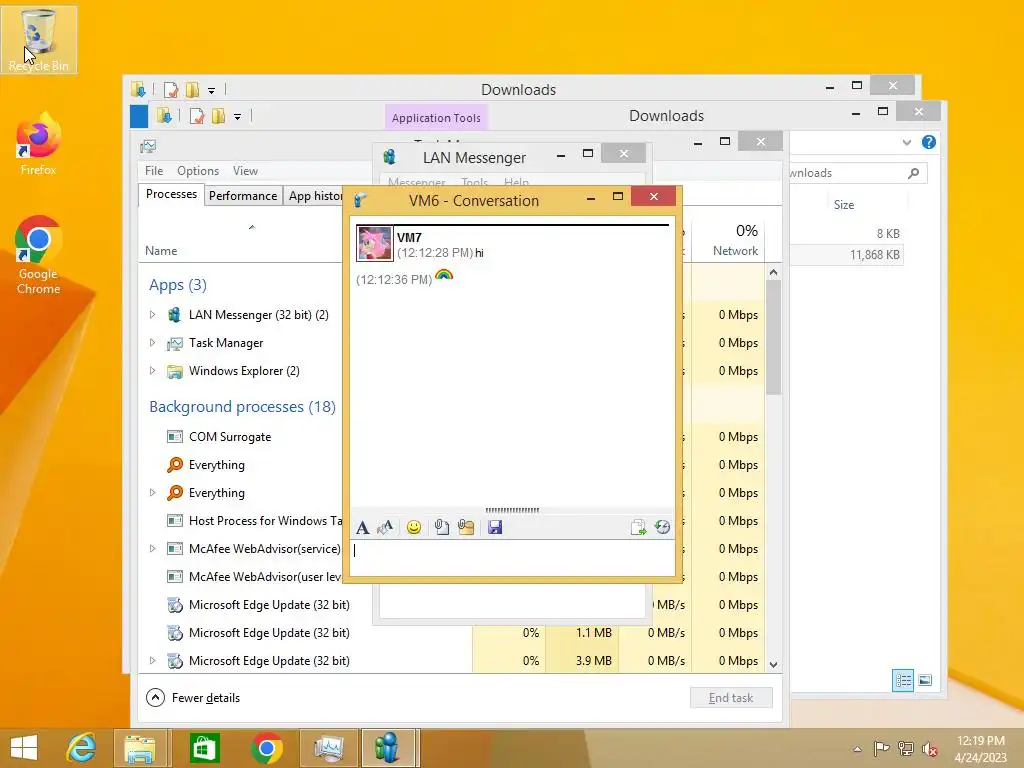1024x768 pixels.
Task: Click the LAN Messenger window title icon
Action: (x=390, y=157)
